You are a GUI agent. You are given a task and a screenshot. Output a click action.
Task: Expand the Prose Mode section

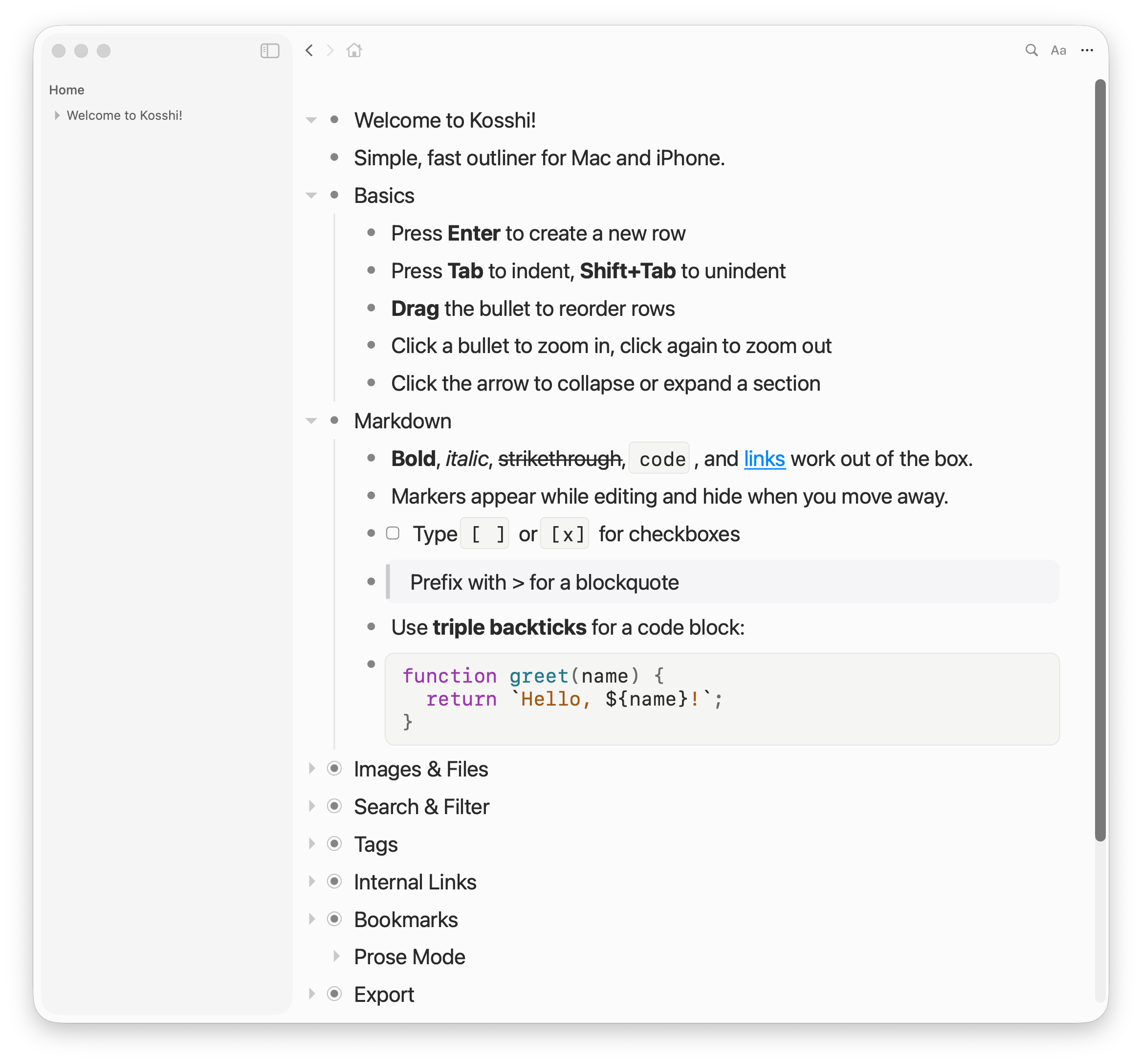(x=337, y=956)
